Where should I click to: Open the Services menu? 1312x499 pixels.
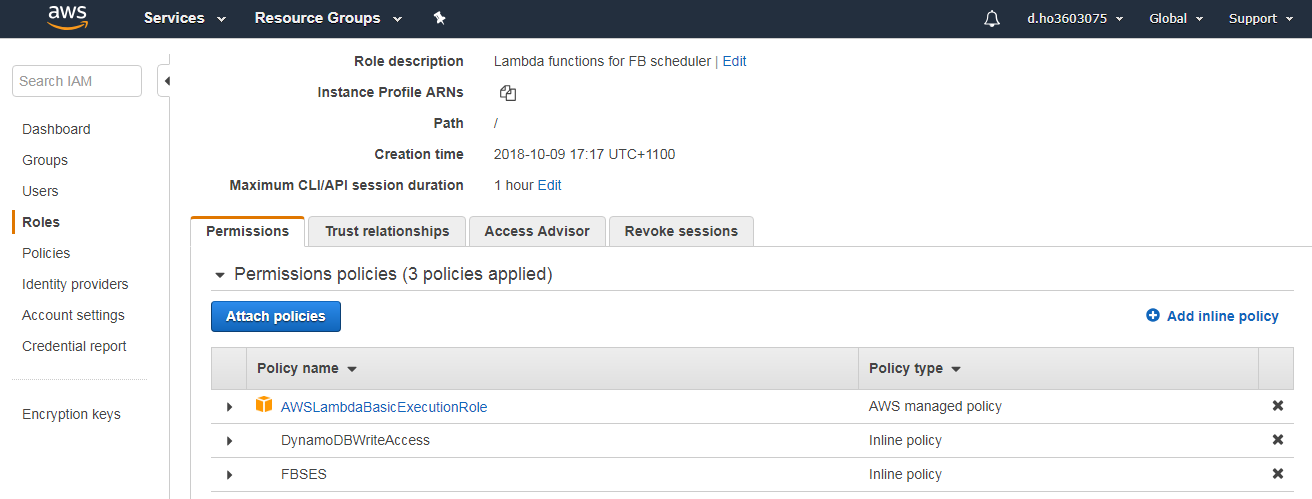tap(185, 18)
